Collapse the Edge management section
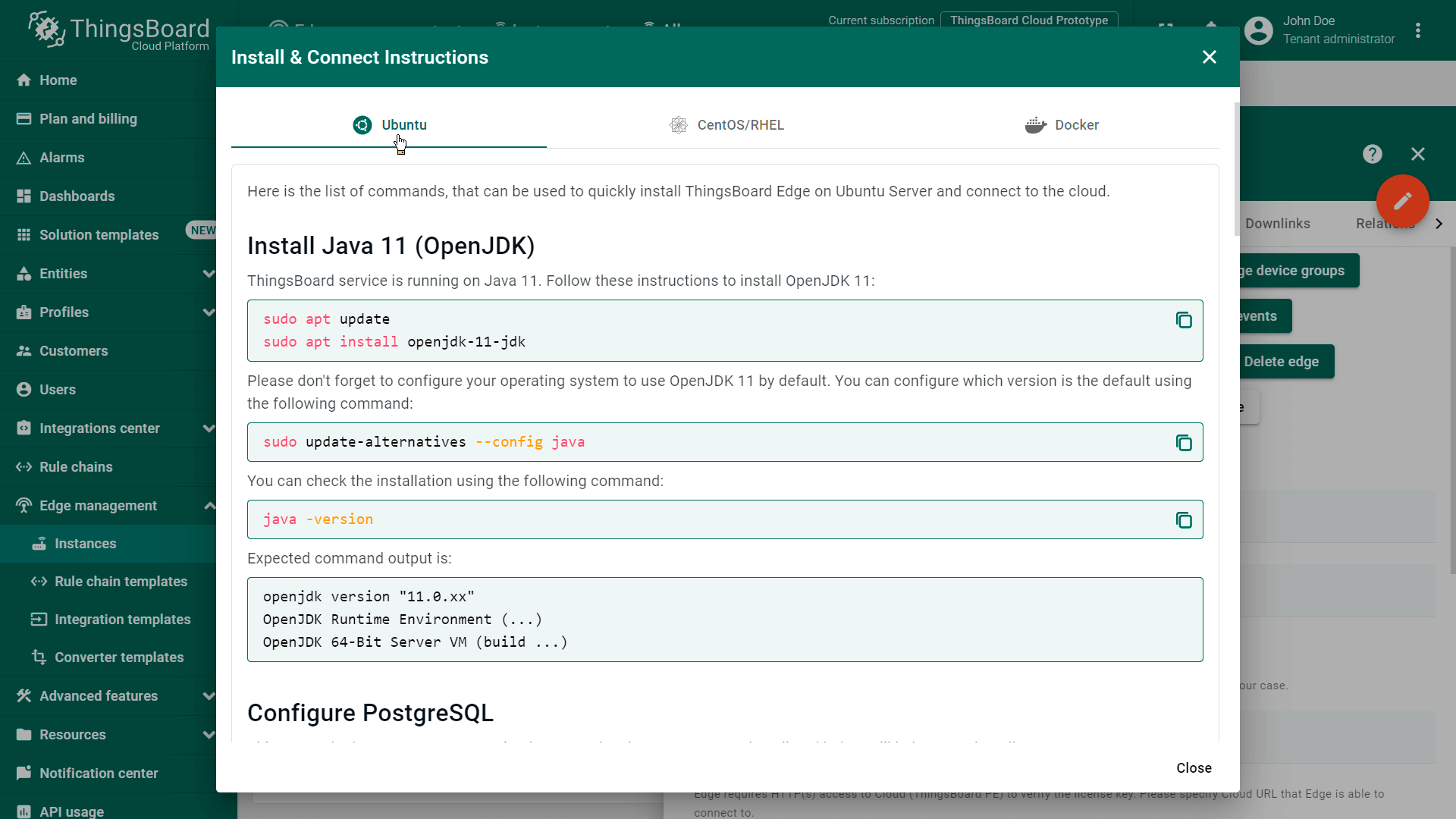 coord(209,506)
